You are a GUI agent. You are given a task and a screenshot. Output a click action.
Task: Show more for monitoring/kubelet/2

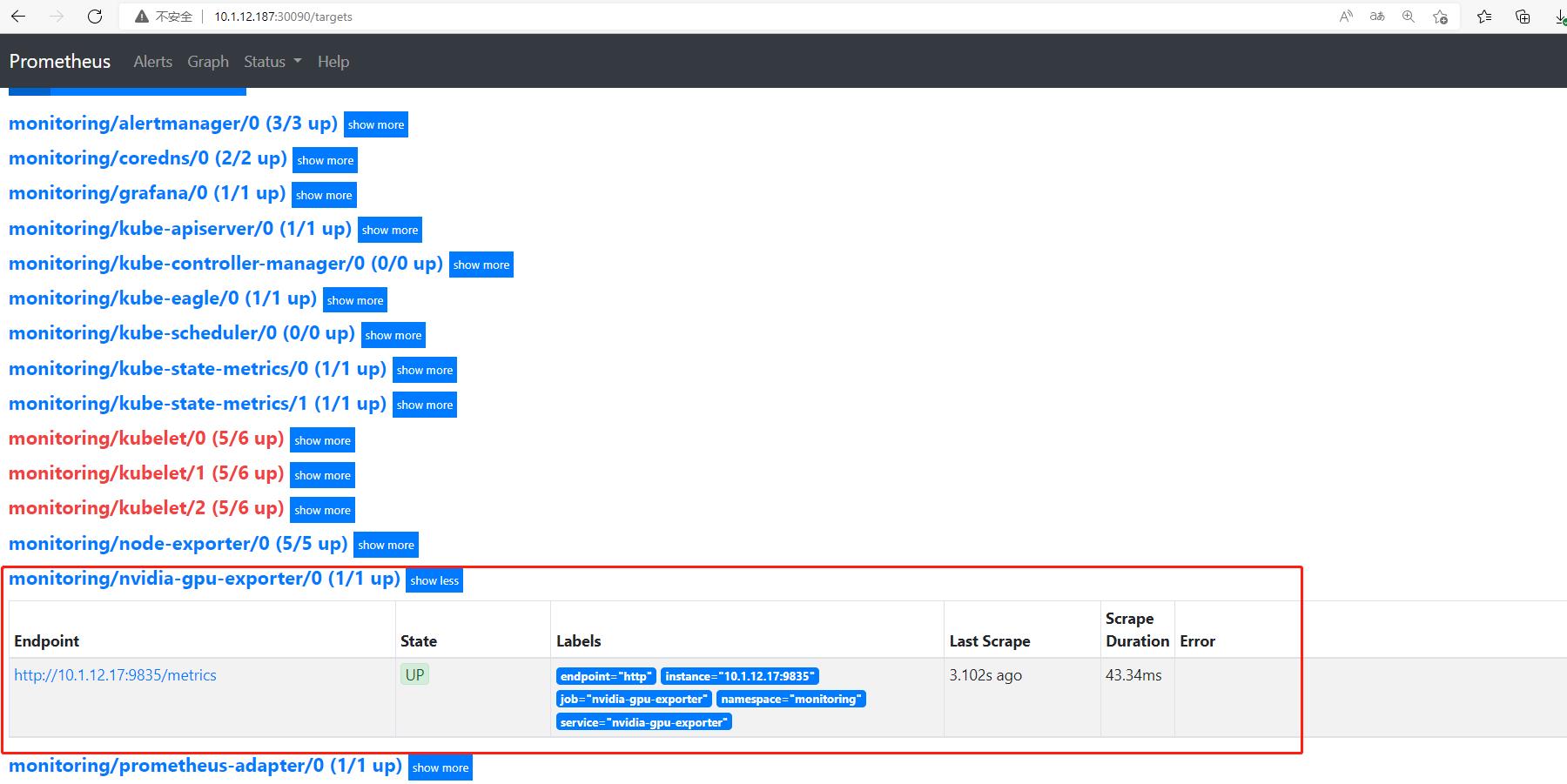click(323, 510)
